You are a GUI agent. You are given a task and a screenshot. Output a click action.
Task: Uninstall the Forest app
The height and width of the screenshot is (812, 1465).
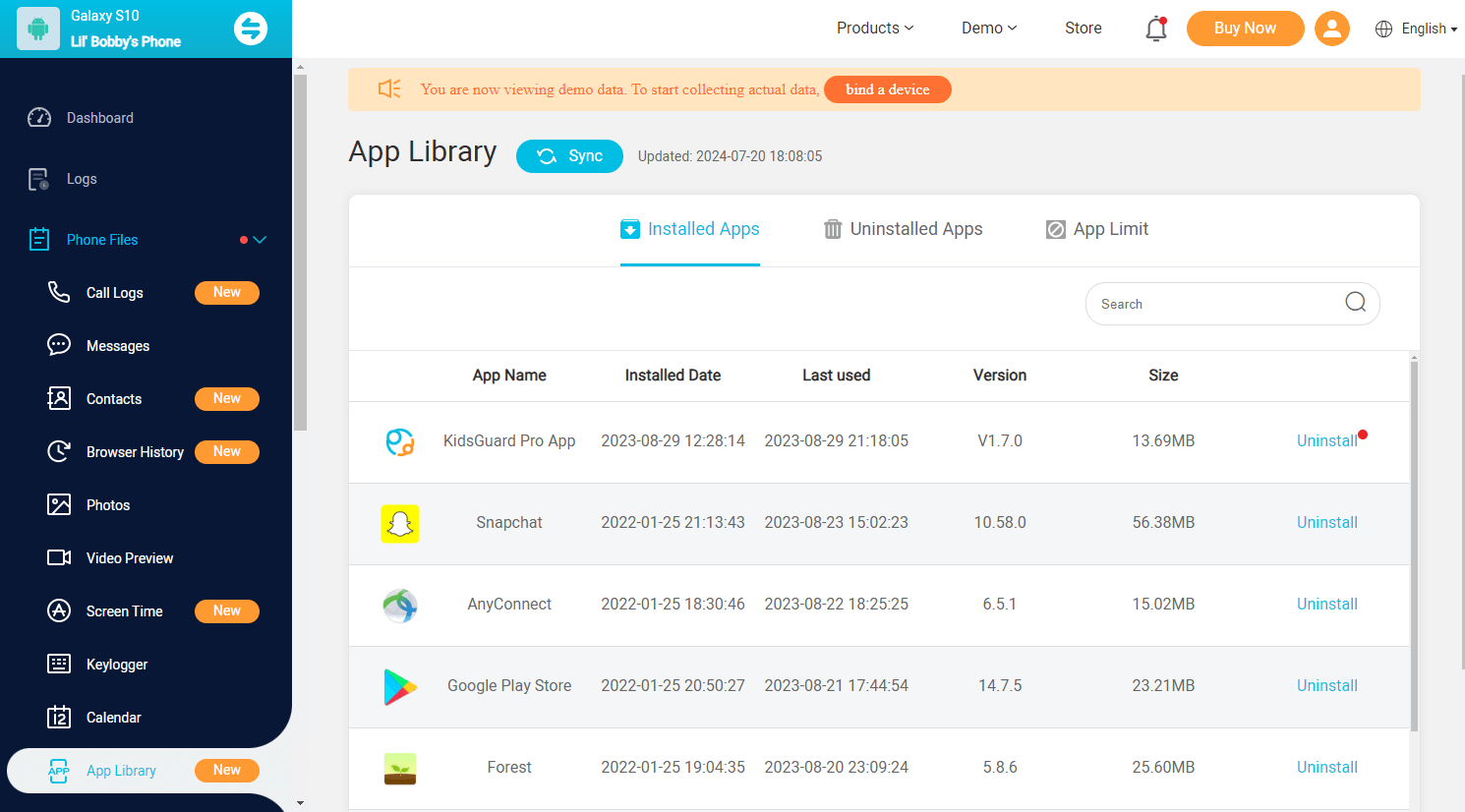[x=1326, y=768]
